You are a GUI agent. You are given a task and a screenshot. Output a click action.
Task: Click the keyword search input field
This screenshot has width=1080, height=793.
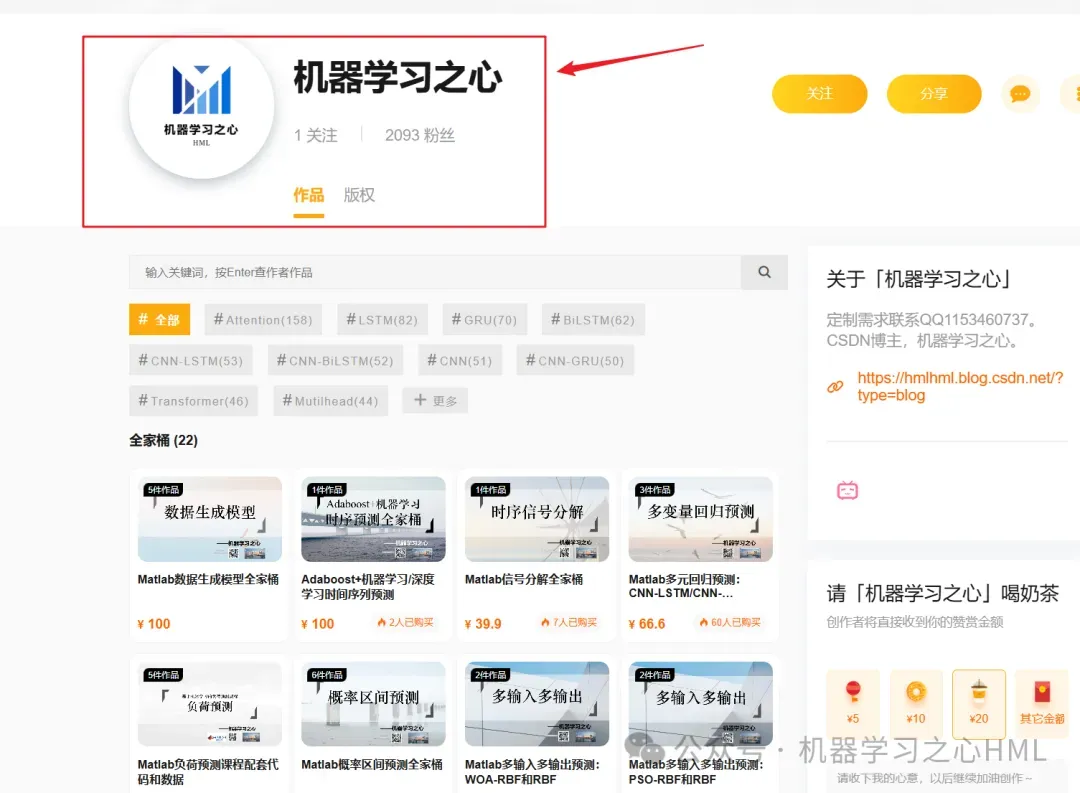[435, 272]
